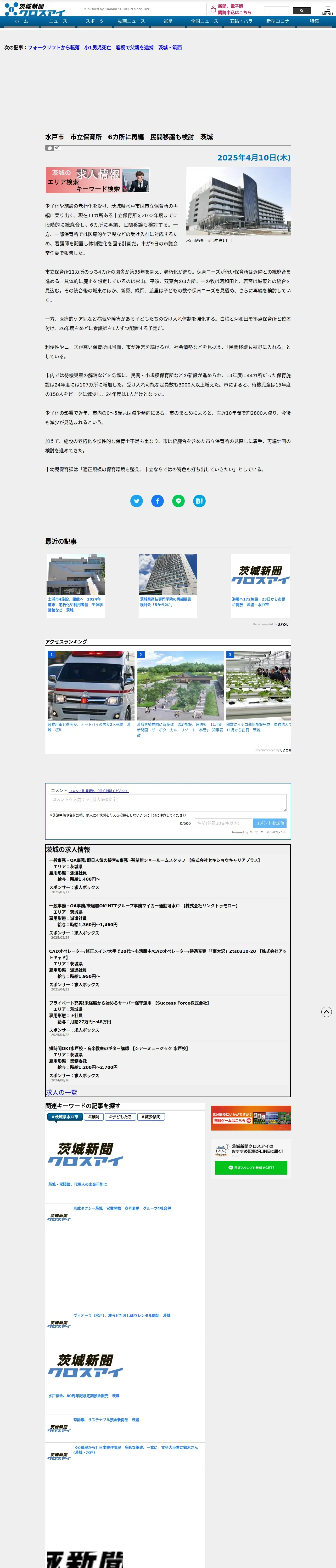336x1568 pixels.
Task: Click コメントを送信 button
Action: pos(270,823)
